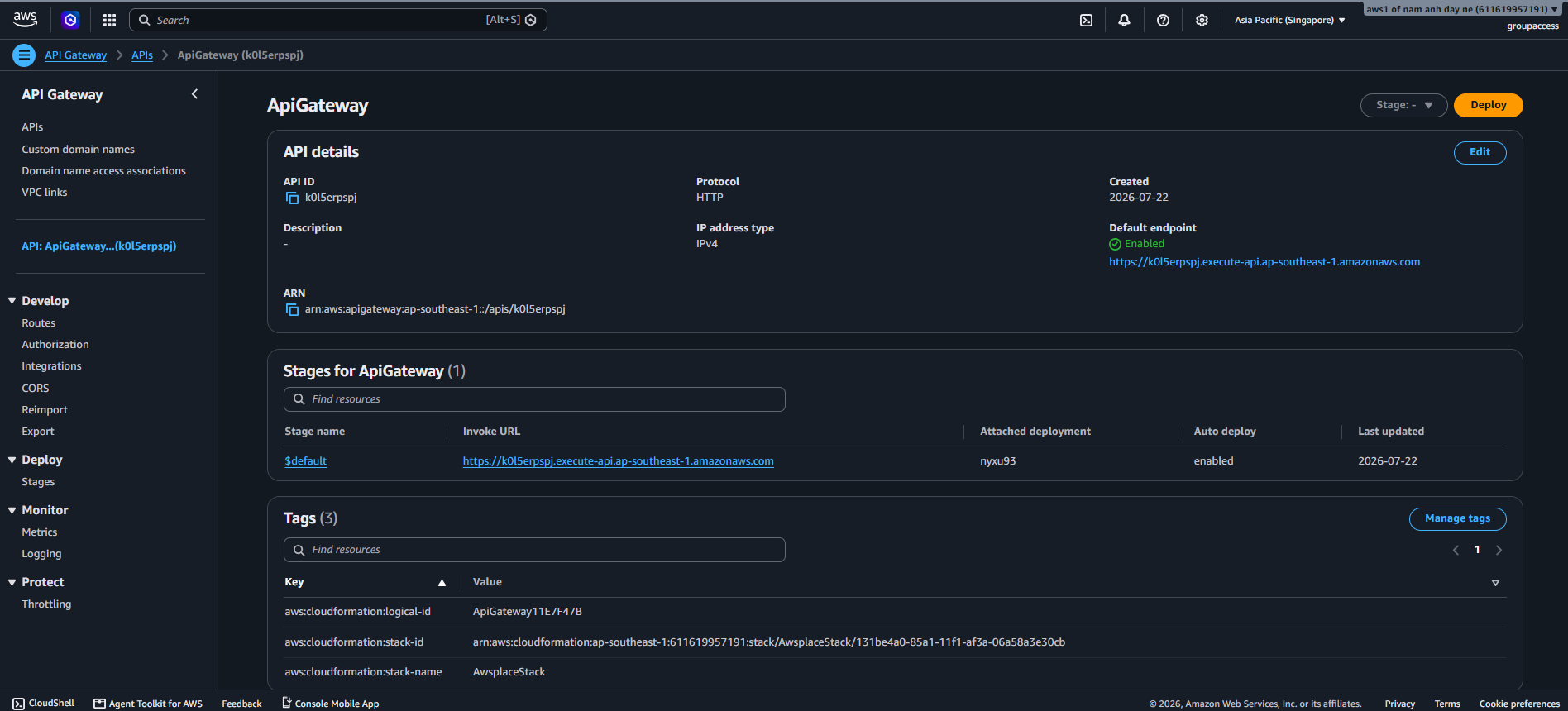Focus Find resources field under Tags

pos(534,550)
